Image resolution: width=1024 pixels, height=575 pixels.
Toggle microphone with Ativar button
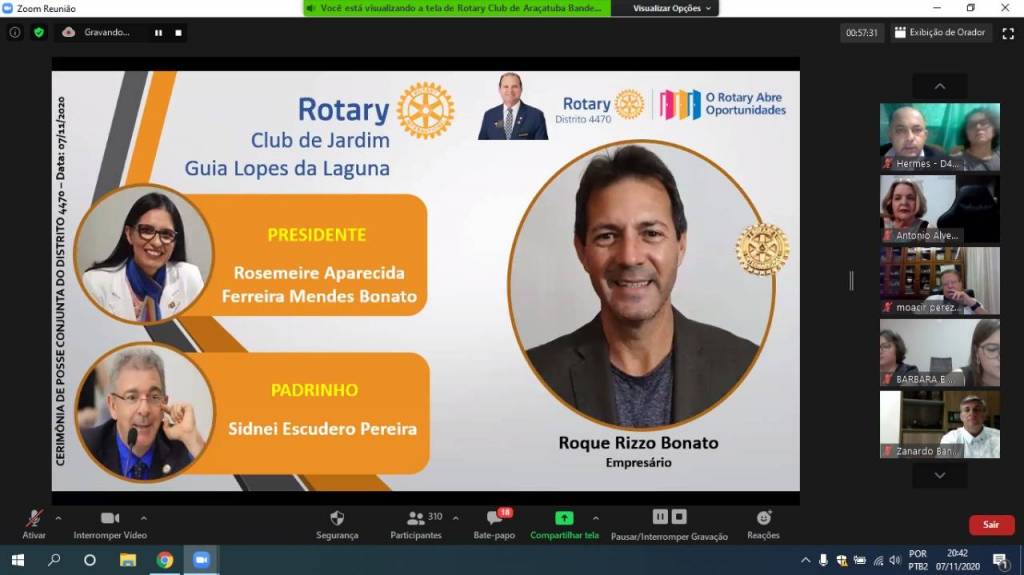(x=34, y=518)
